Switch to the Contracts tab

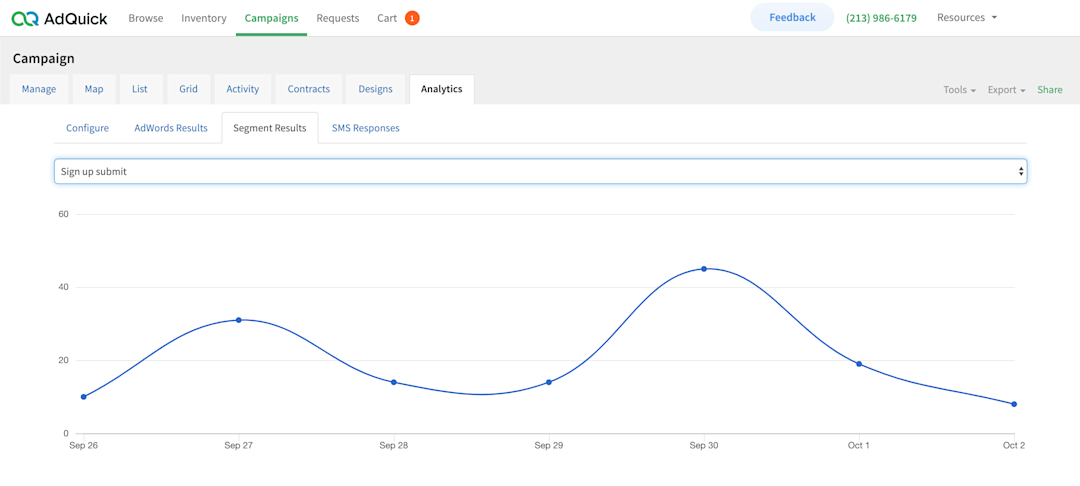309,89
